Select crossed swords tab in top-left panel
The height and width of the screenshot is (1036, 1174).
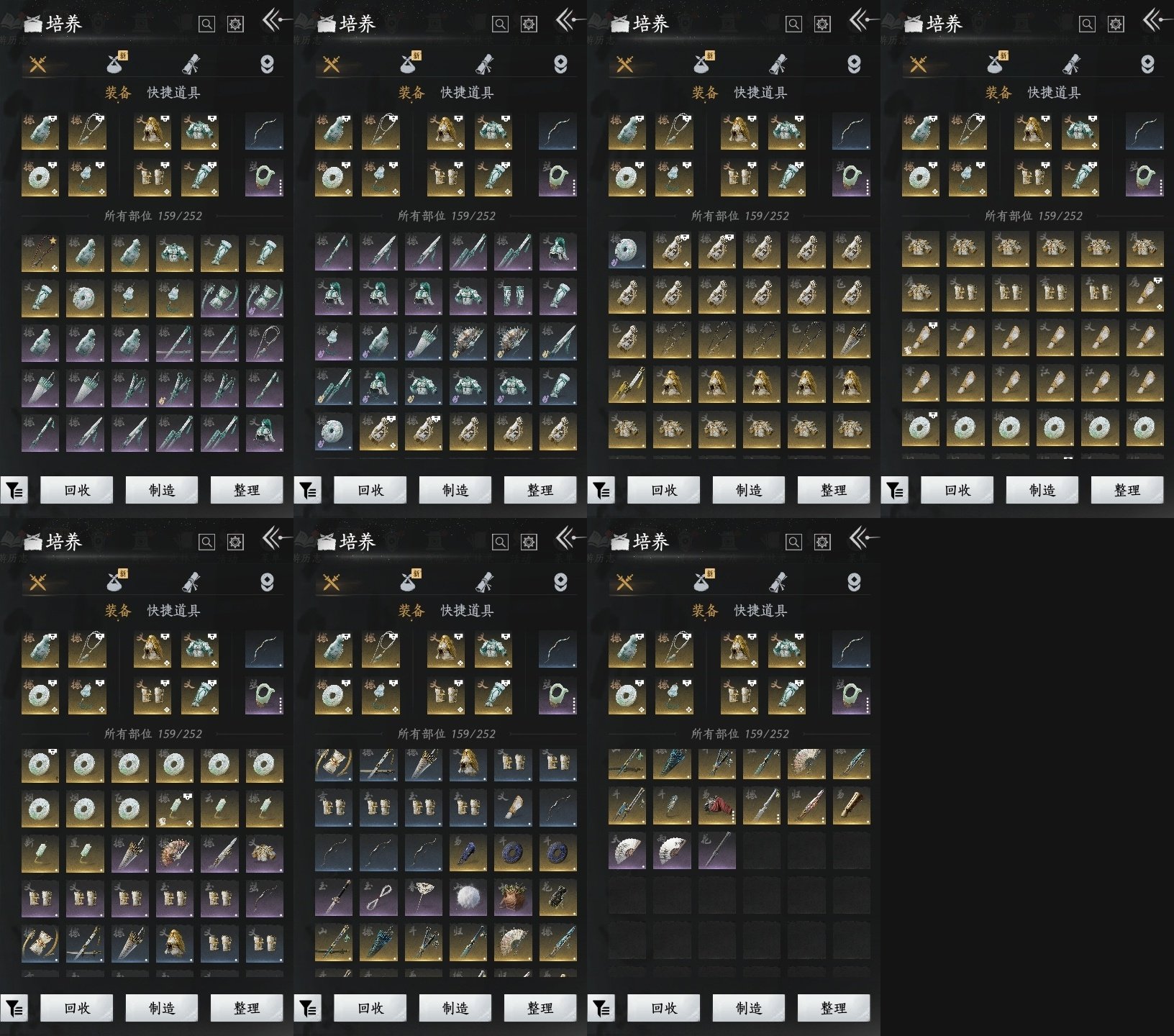[x=38, y=65]
